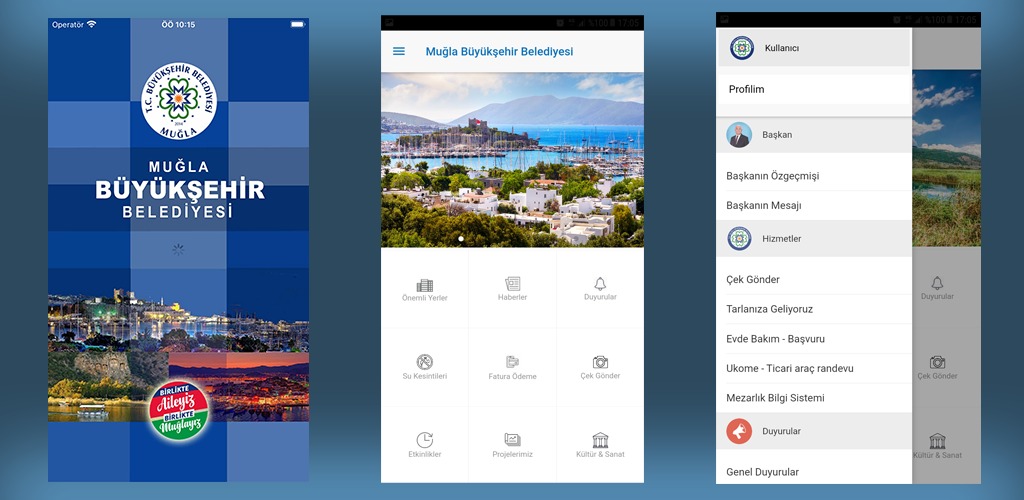This screenshot has width=1024, height=500.
Task: Click the Başkan section header label
Action: tap(777, 135)
